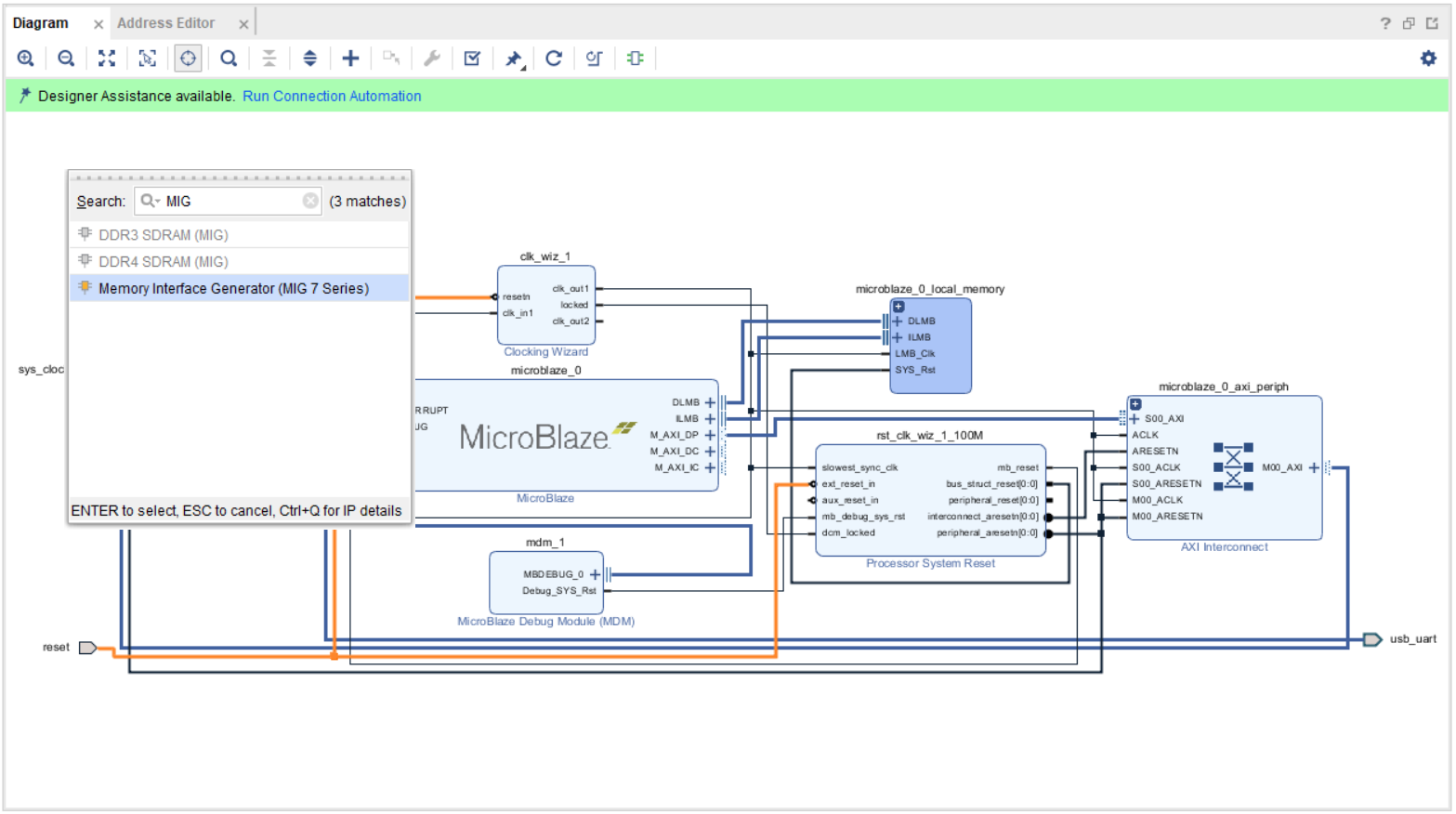Open diagram settings via the gear icon

[x=1427, y=58]
